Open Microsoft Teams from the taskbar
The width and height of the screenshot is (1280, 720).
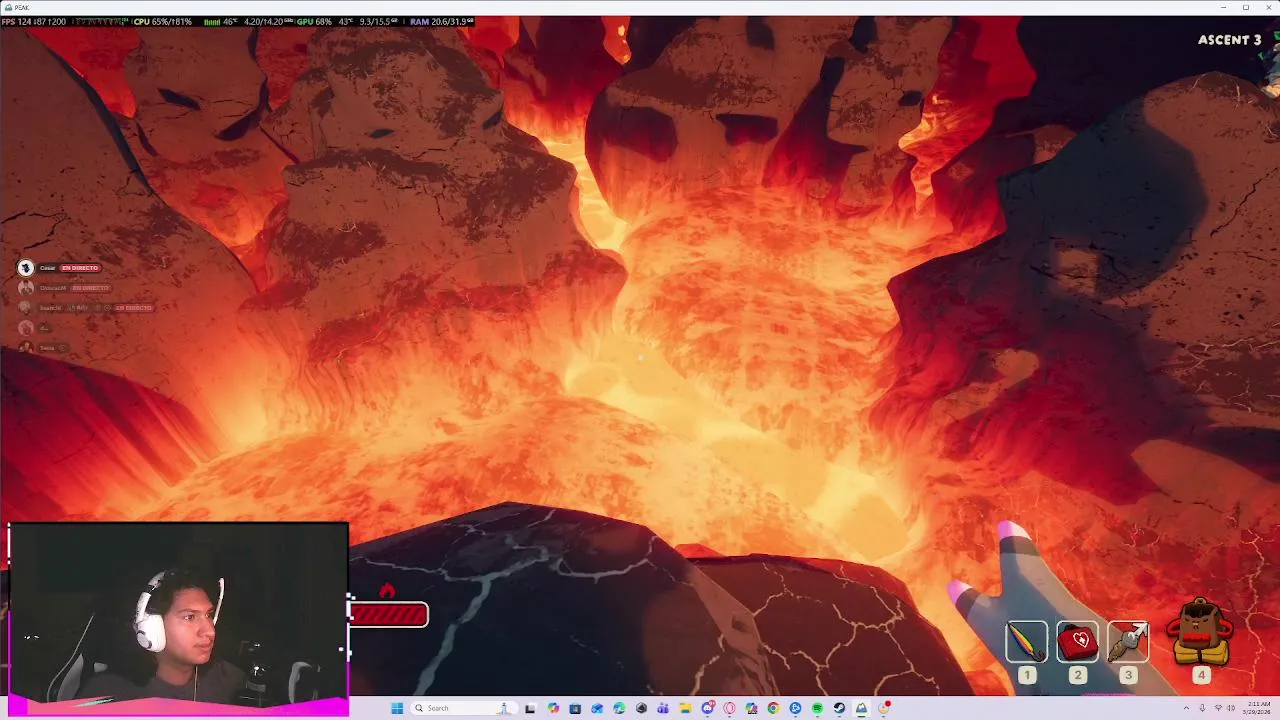663,708
